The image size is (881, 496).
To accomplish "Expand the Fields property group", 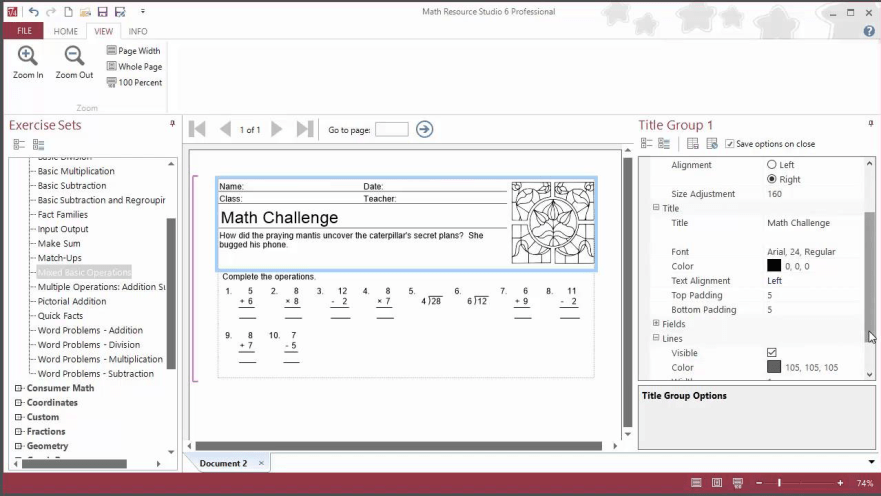I will coord(656,324).
